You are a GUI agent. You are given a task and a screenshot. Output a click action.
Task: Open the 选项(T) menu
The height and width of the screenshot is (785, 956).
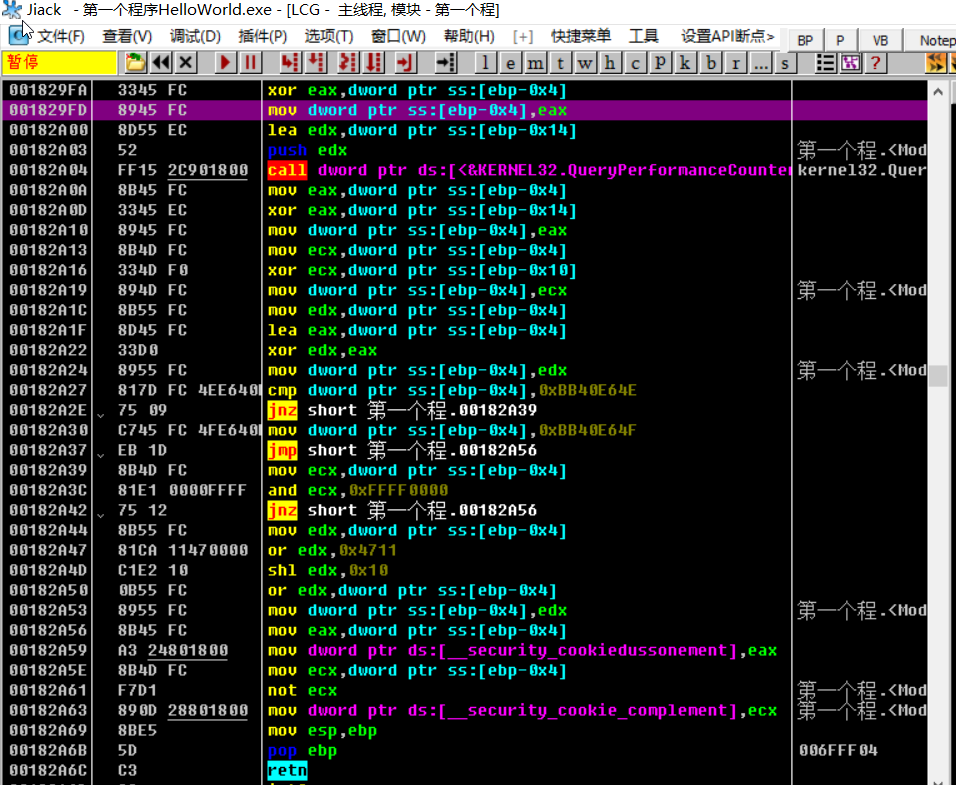[329, 37]
